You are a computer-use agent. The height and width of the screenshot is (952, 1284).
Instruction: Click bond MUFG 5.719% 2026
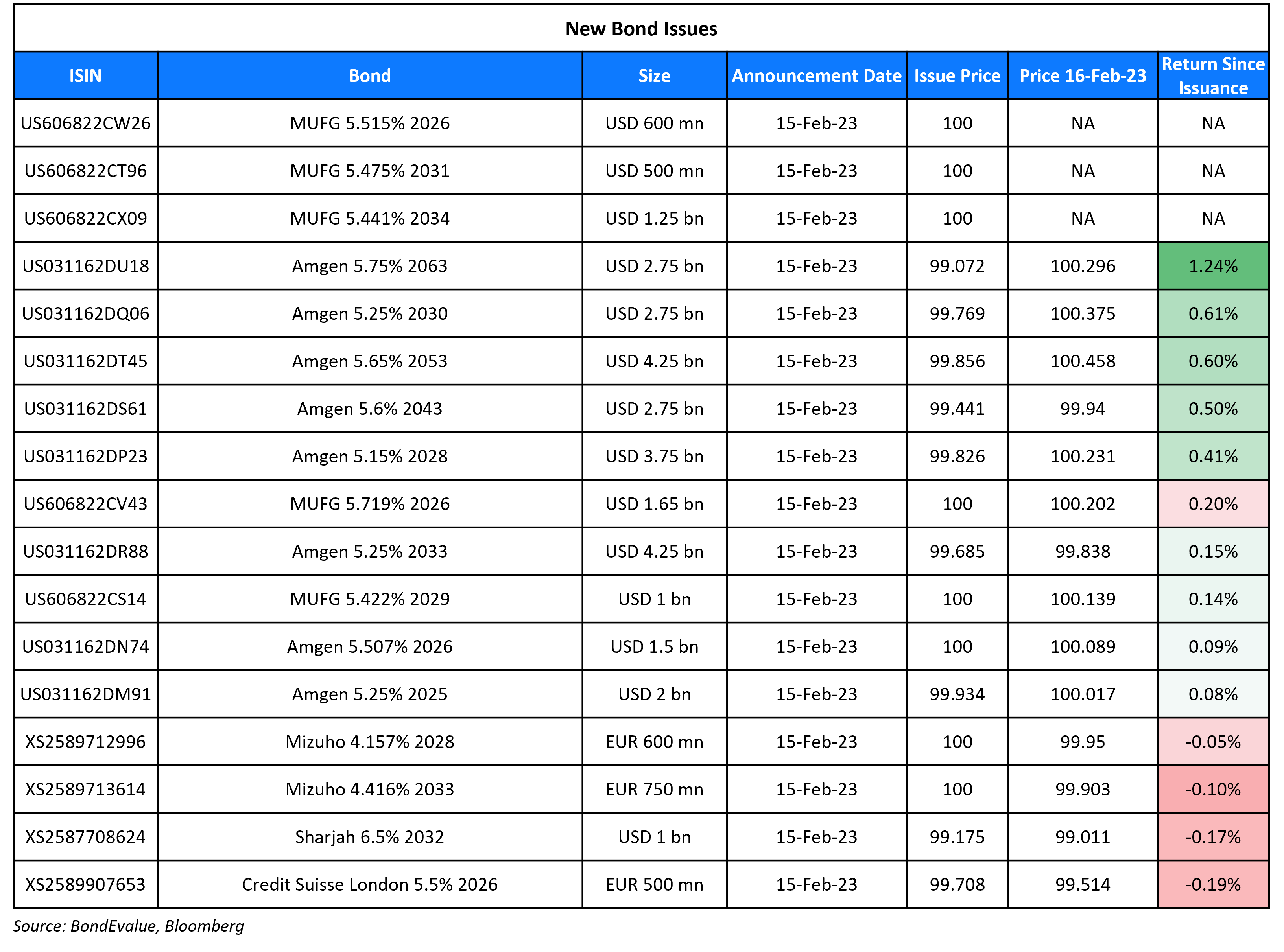point(369,504)
